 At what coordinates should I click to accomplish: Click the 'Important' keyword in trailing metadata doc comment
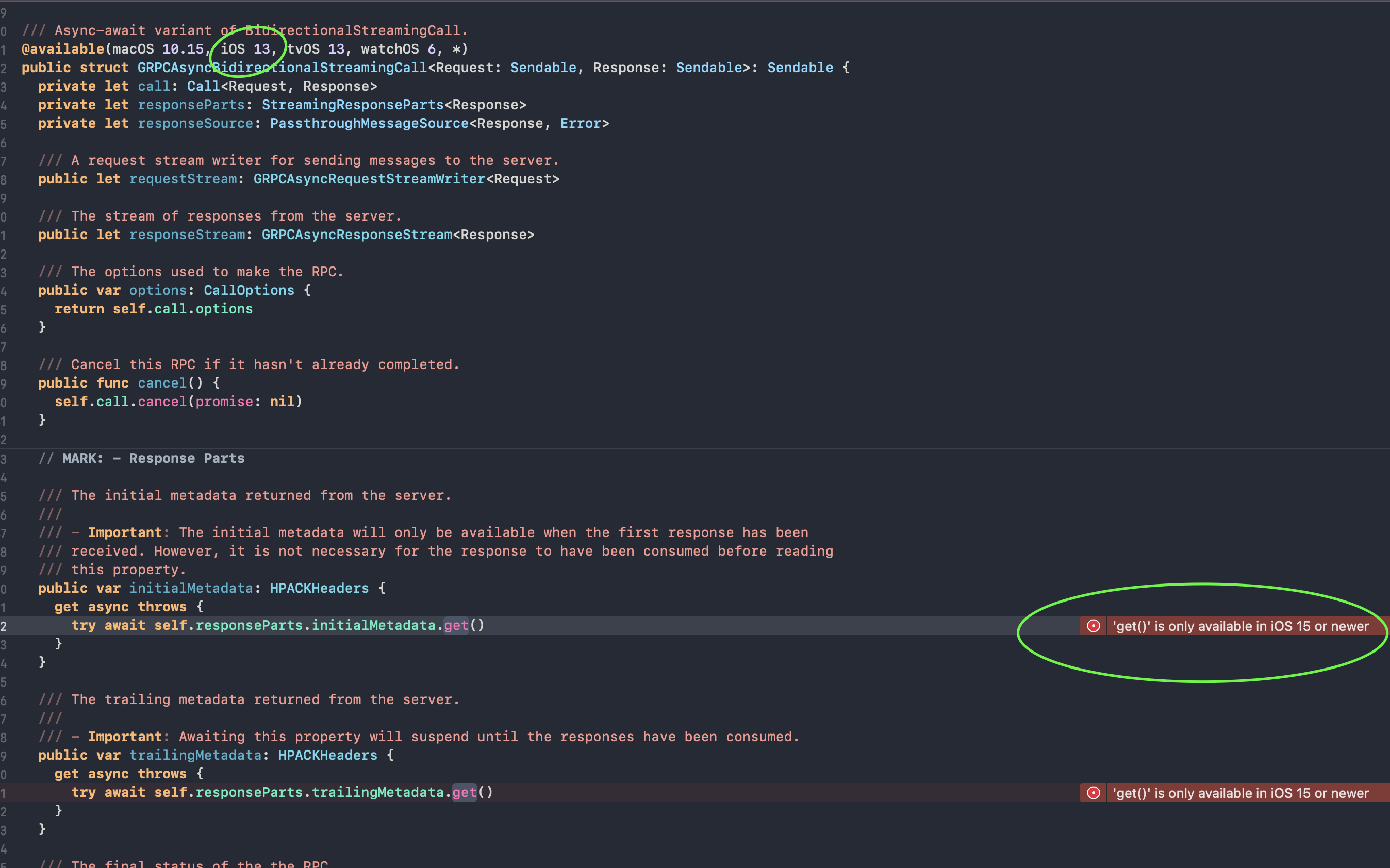(x=125, y=737)
